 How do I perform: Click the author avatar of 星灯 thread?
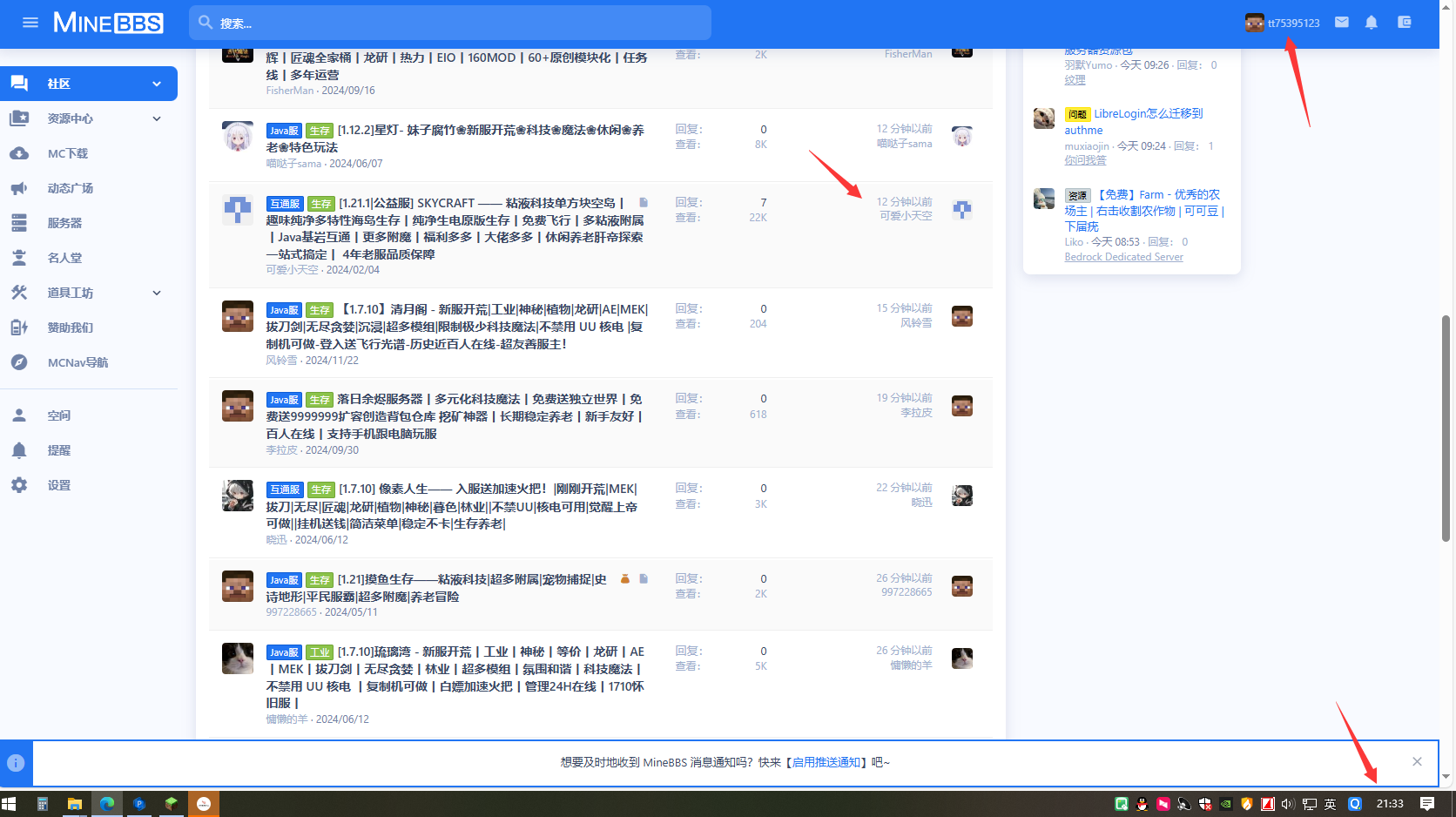coord(238,137)
